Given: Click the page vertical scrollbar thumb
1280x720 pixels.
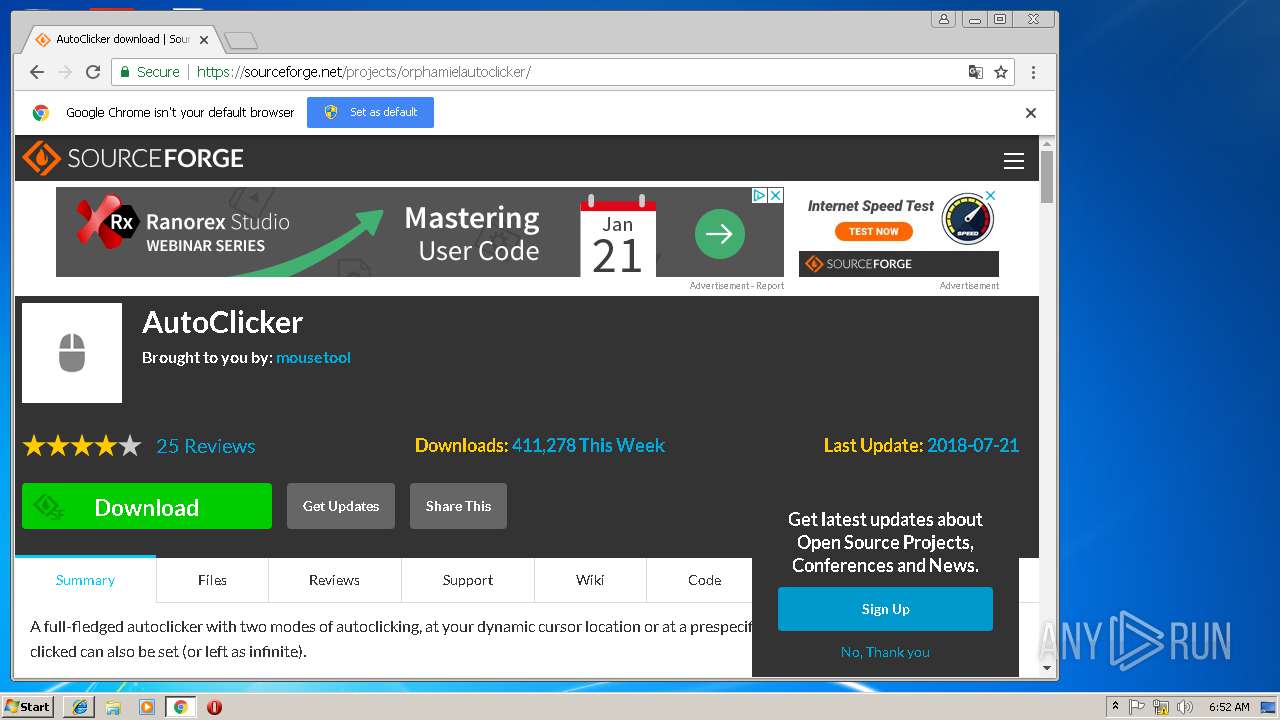Looking at the screenshot, I should [1047, 177].
